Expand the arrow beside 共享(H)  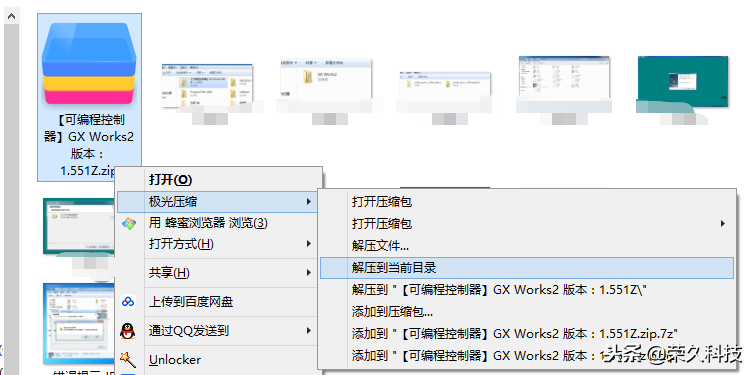coord(309,273)
